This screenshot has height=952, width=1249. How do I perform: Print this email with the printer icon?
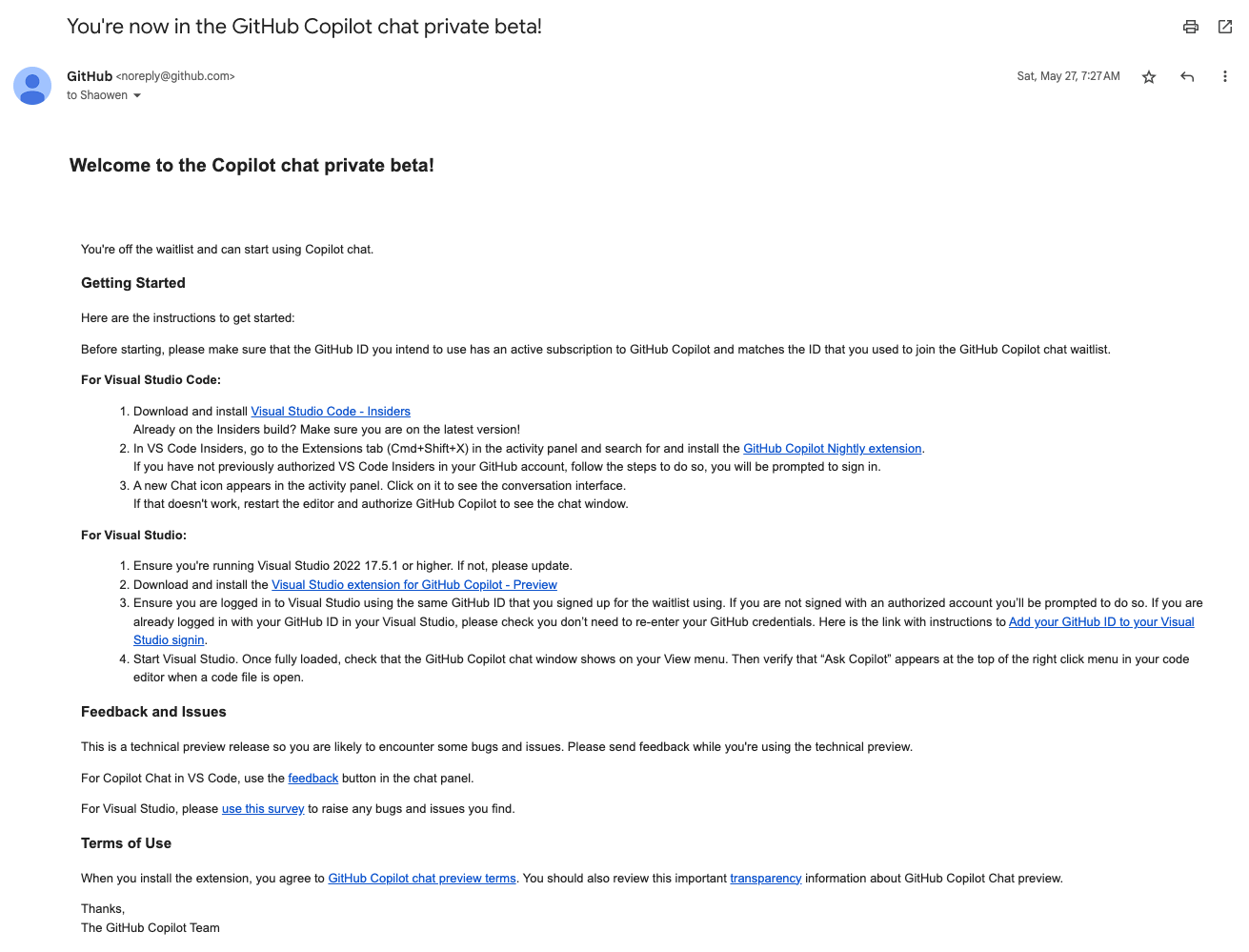pos(1190,27)
